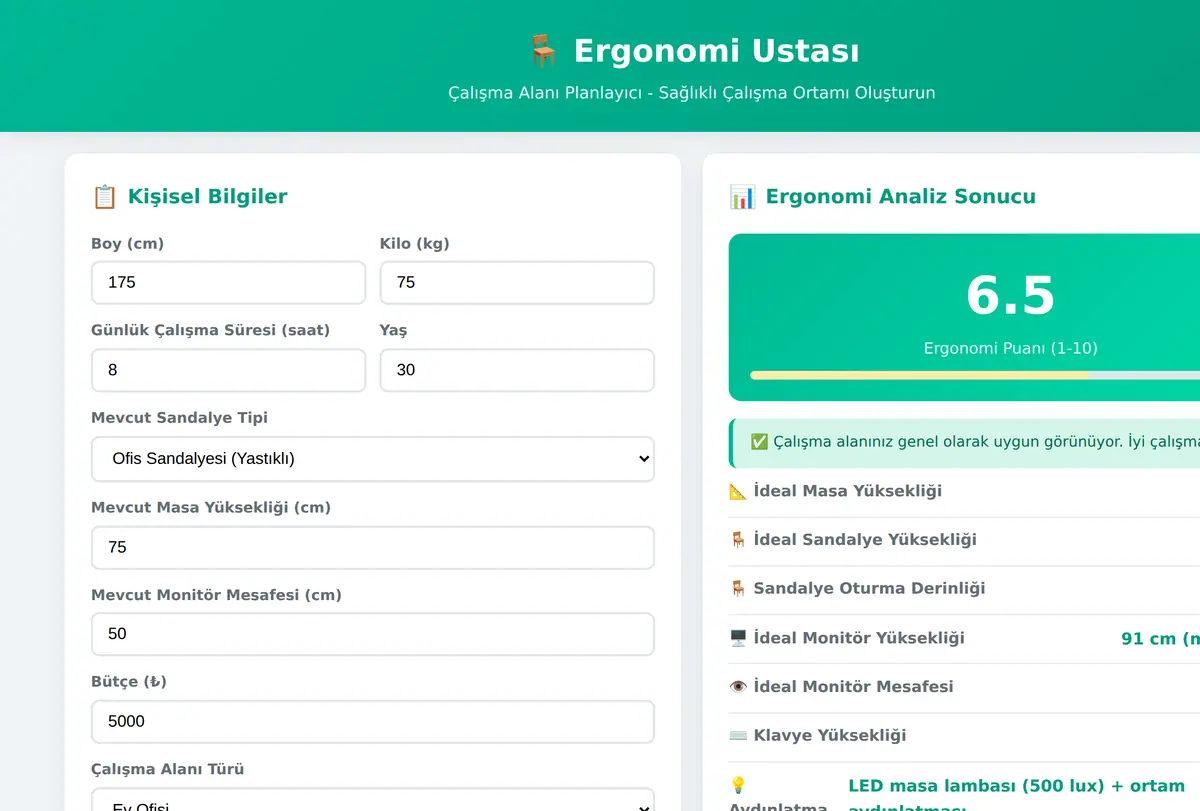Image resolution: width=1200 pixels, height=811 pixels.
Task: Click the bar chart icon beside Ergonomi Analiz Sonucu
Action: coord(743,196)
